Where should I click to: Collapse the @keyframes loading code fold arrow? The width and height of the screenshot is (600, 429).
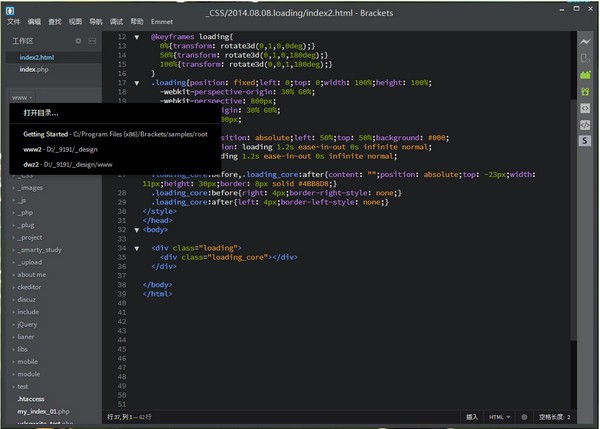[137, 37]
